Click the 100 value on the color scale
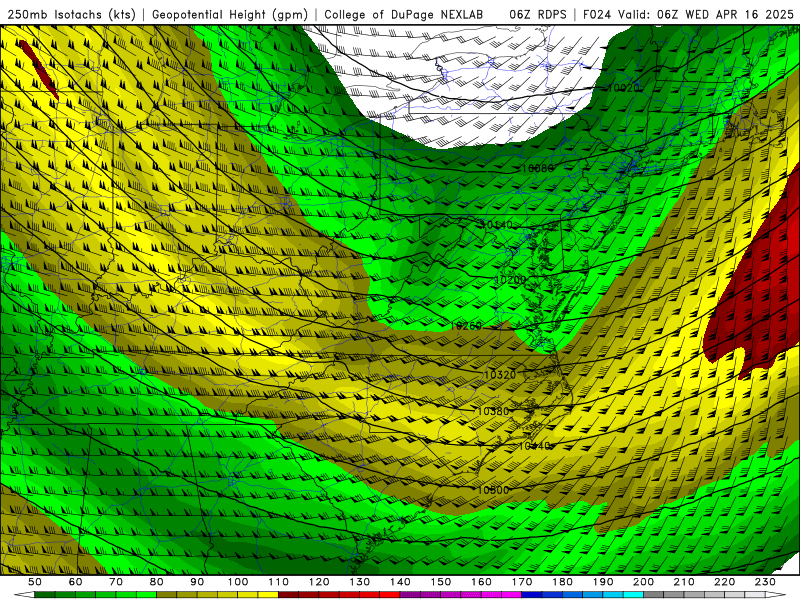The image size is (800, 600). [x=238, y=582]
